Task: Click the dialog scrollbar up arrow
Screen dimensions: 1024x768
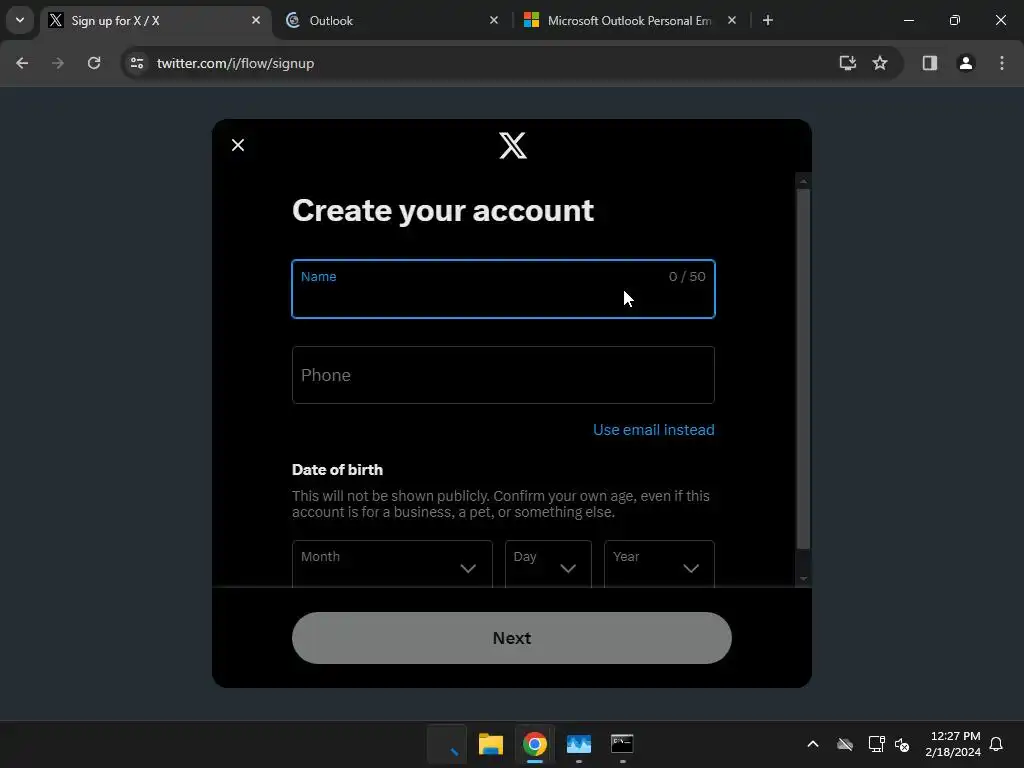Action: [803, 181]
